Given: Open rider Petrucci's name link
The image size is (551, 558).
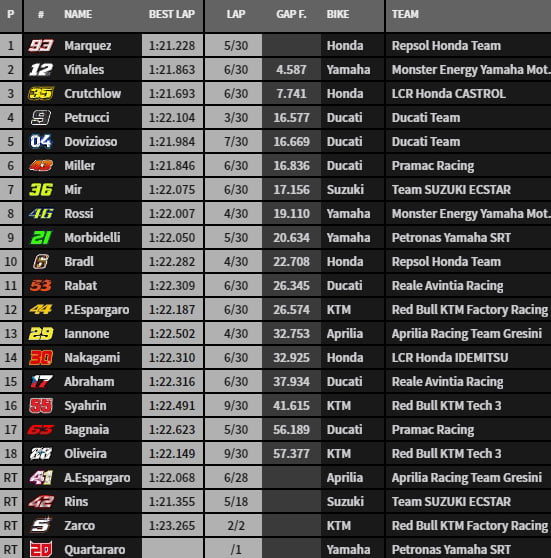Looking at the screenshot, I should point(86,118).
